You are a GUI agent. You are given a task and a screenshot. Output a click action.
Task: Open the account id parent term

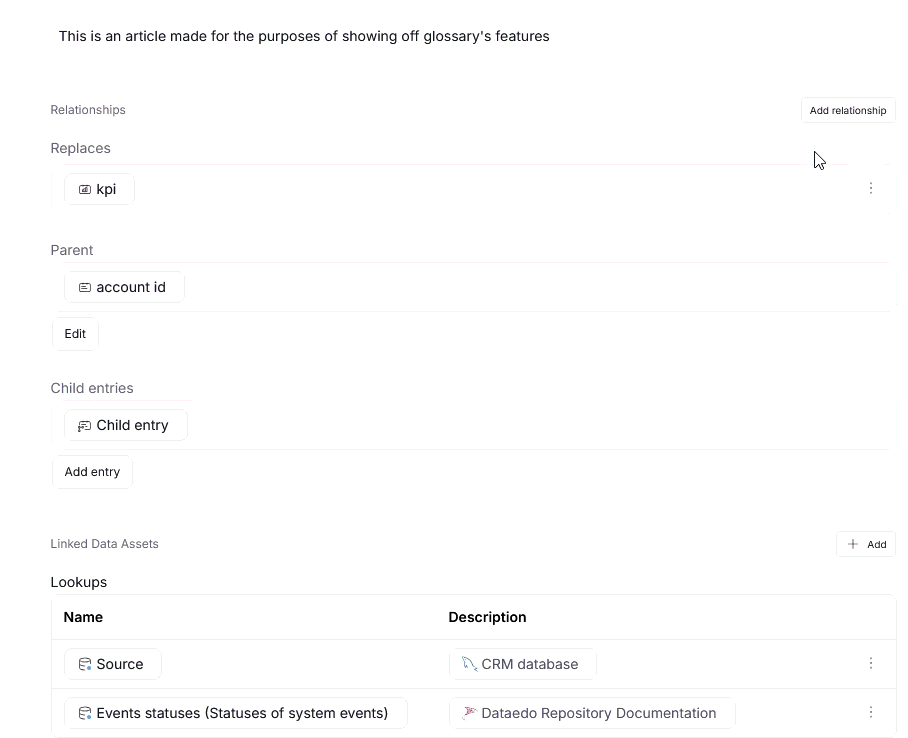tap(131, 288)
